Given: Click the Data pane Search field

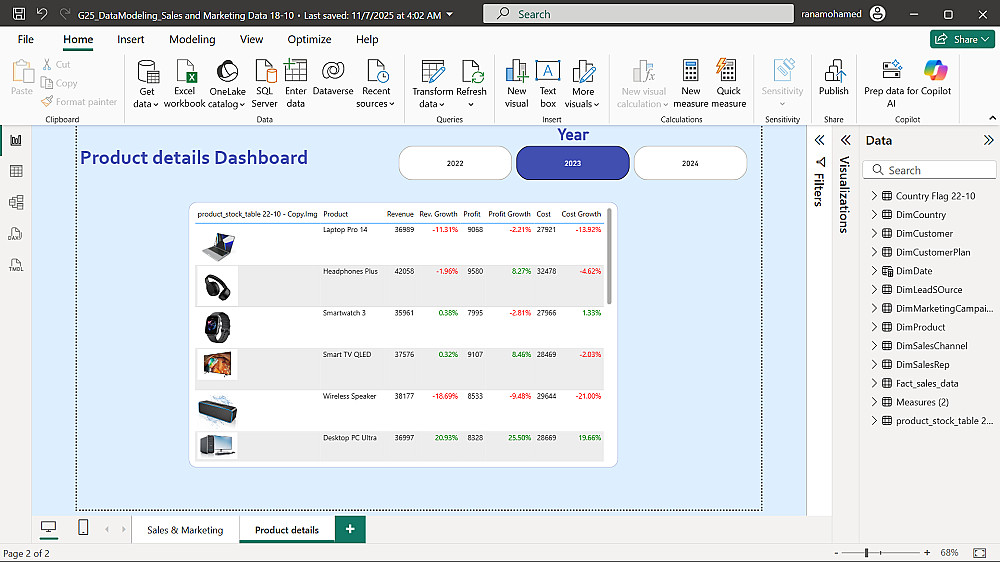Looking at the screenshot, I should pos(929,170).
